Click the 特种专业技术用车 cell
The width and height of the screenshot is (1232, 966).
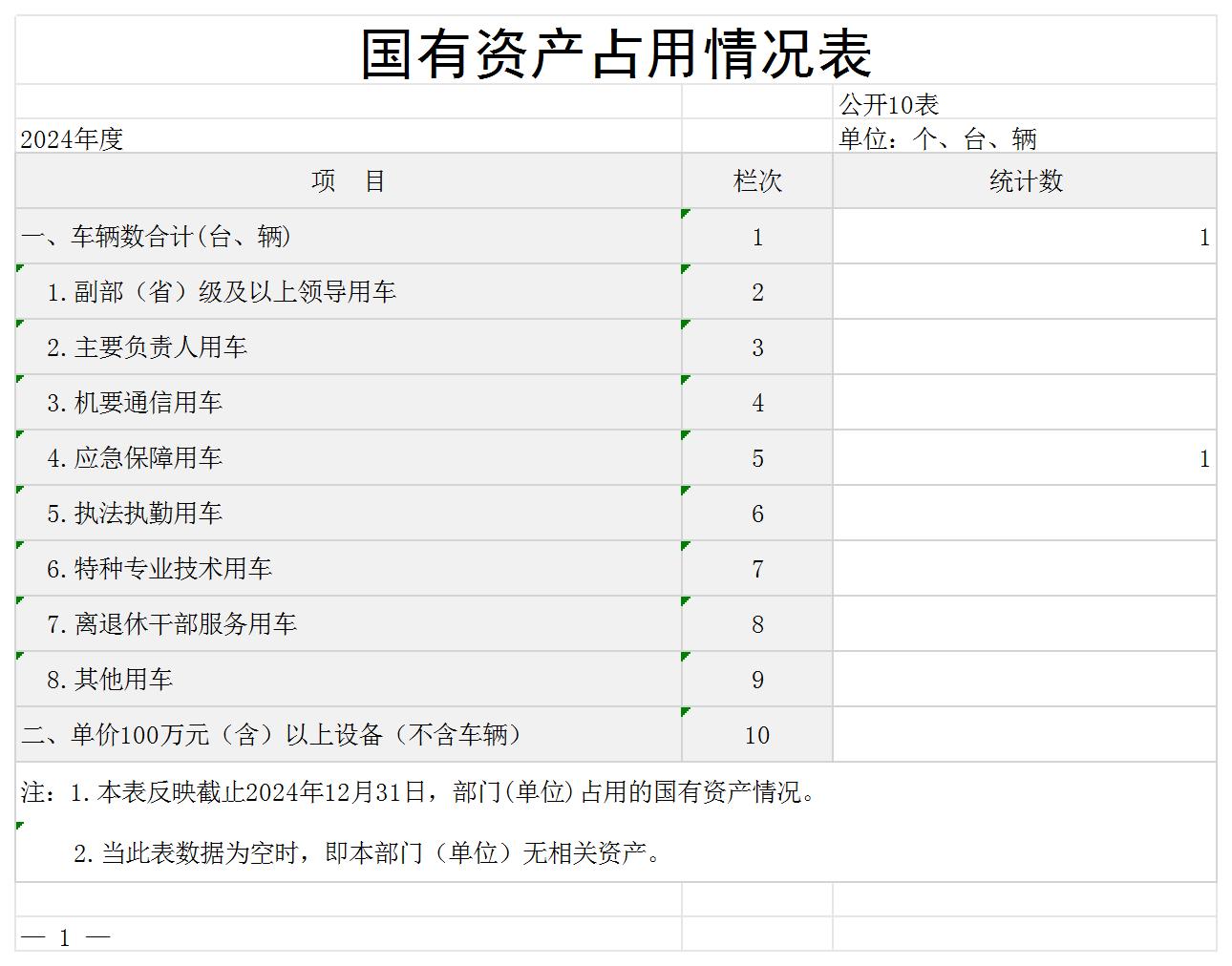coord(159,569)
